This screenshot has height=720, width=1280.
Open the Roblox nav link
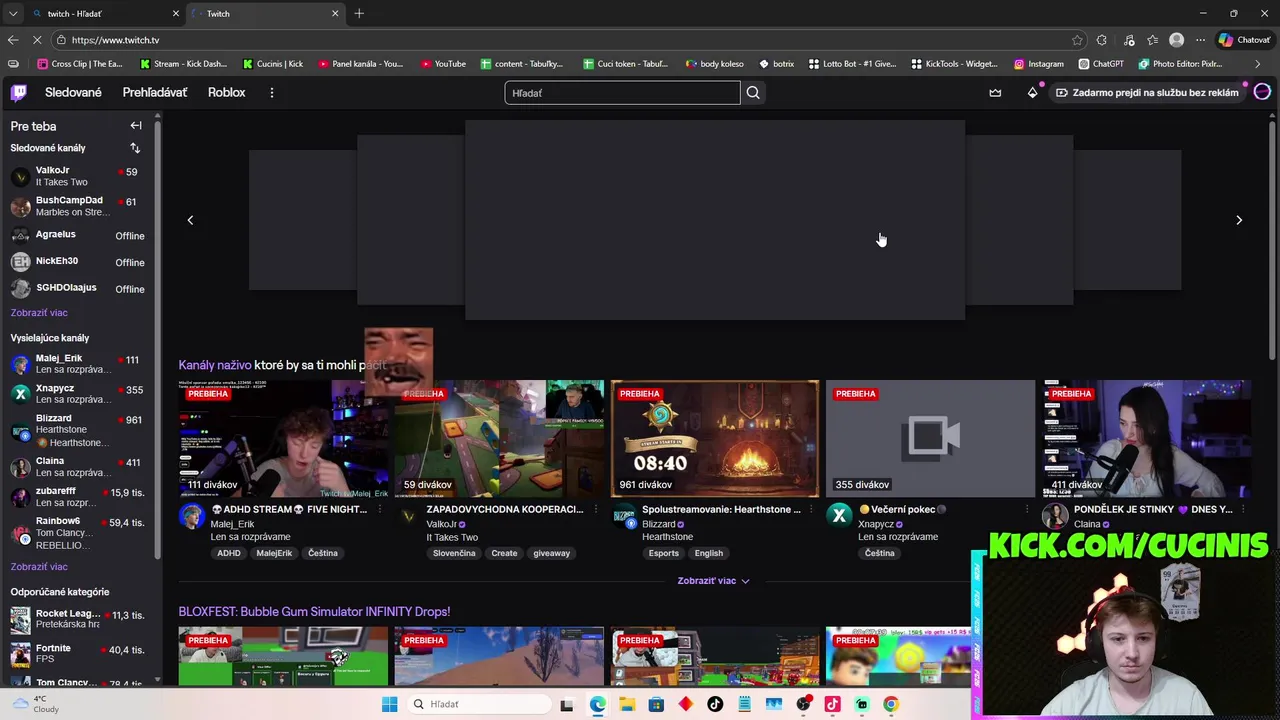226,93
